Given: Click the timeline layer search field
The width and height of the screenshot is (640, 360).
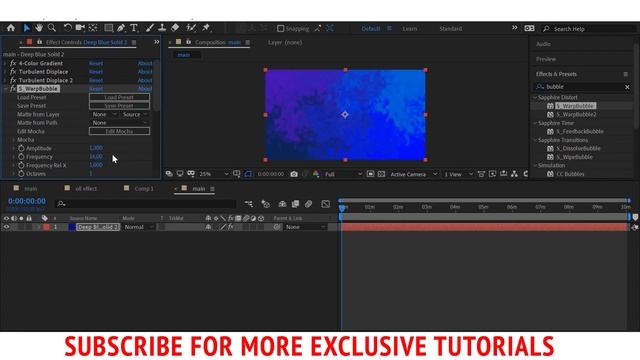Looking at the screenshot, I should pyautogui.click(x=146, y=204).
